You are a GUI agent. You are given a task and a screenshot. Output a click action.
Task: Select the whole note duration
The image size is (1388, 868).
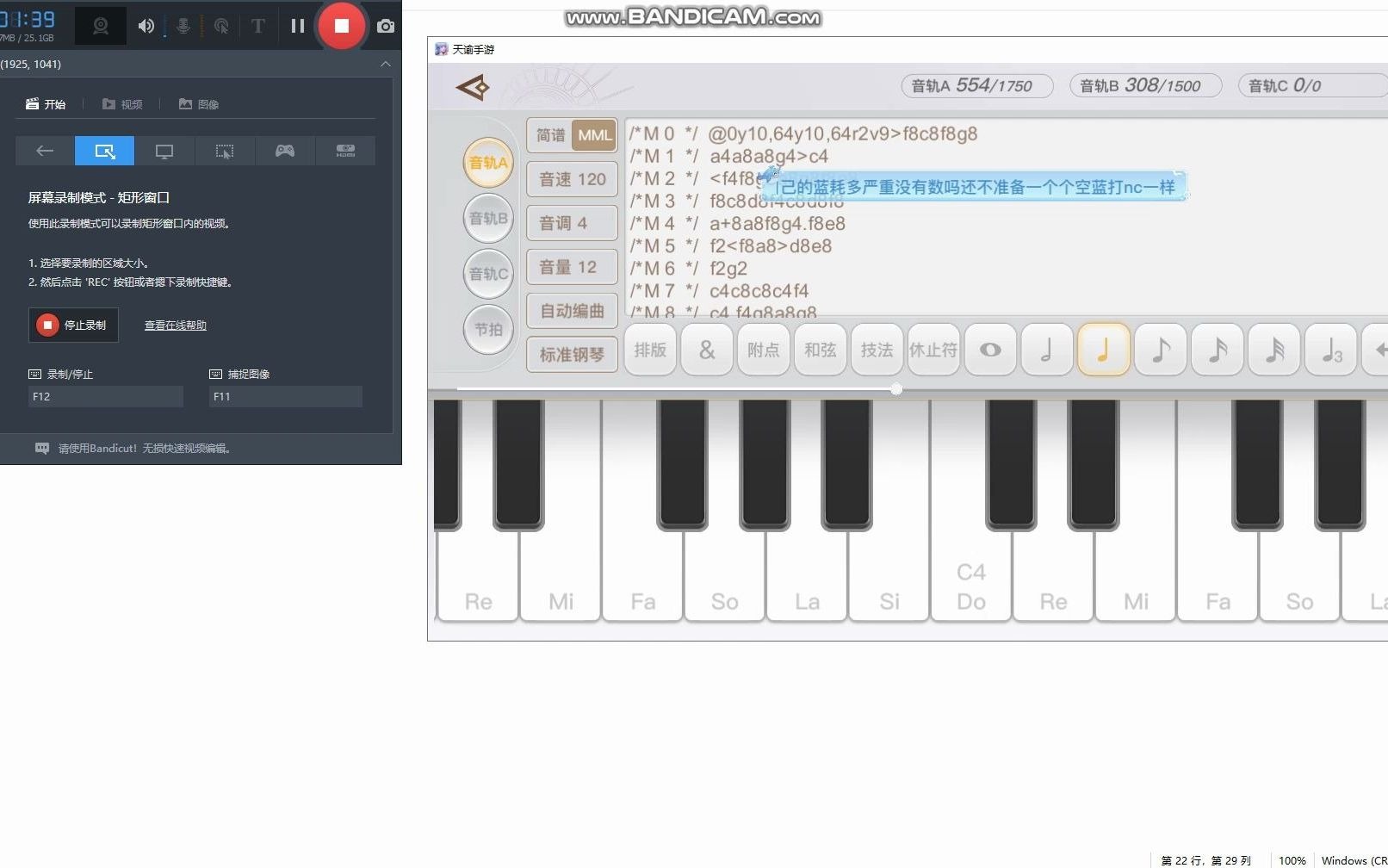point(990,350)
